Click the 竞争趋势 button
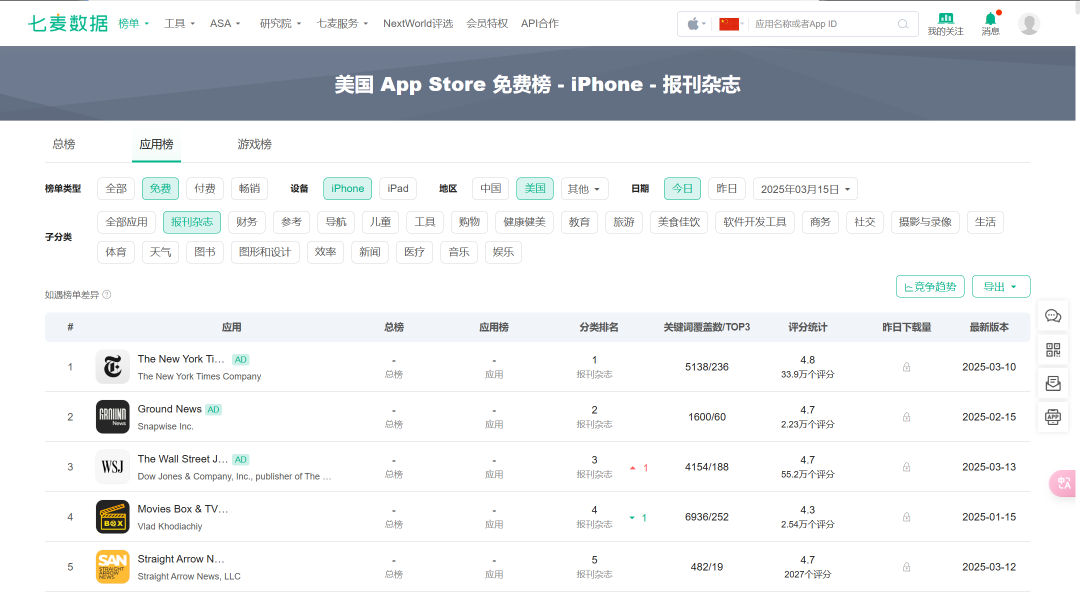Screen dimensions: 1080x594 [x=930, y=287]
